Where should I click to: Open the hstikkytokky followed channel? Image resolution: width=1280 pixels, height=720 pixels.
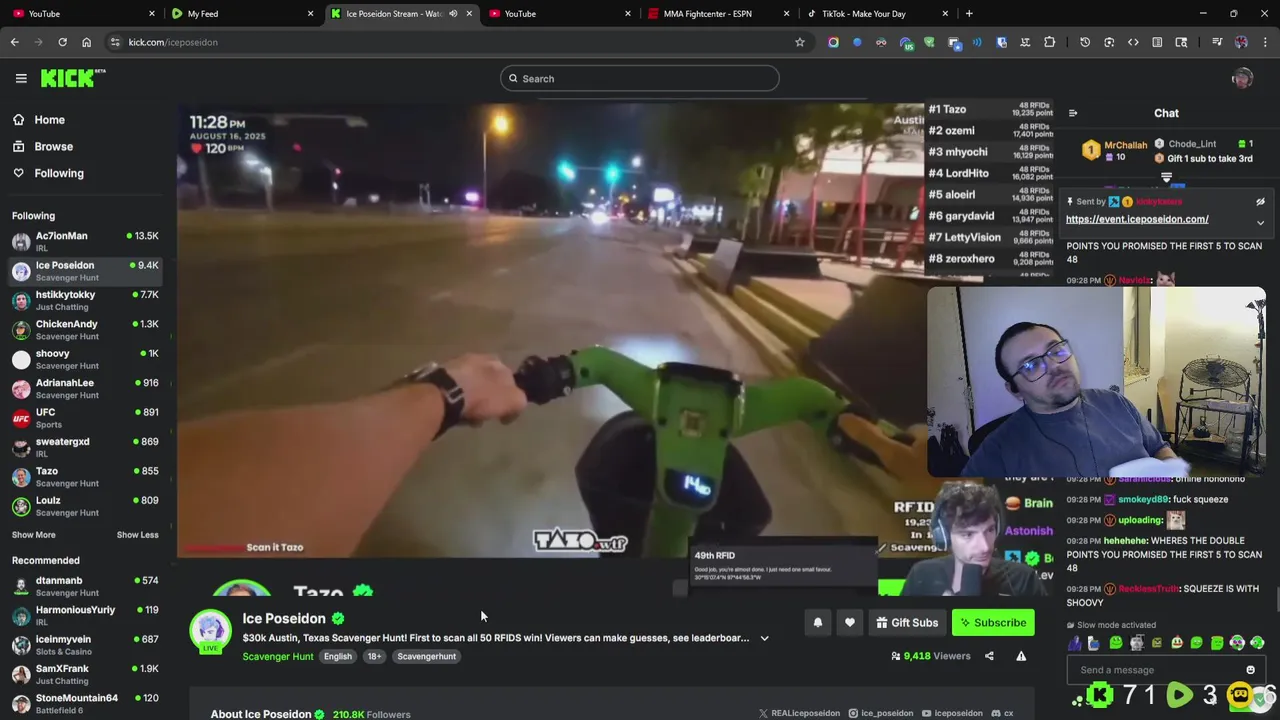(84, 301)
